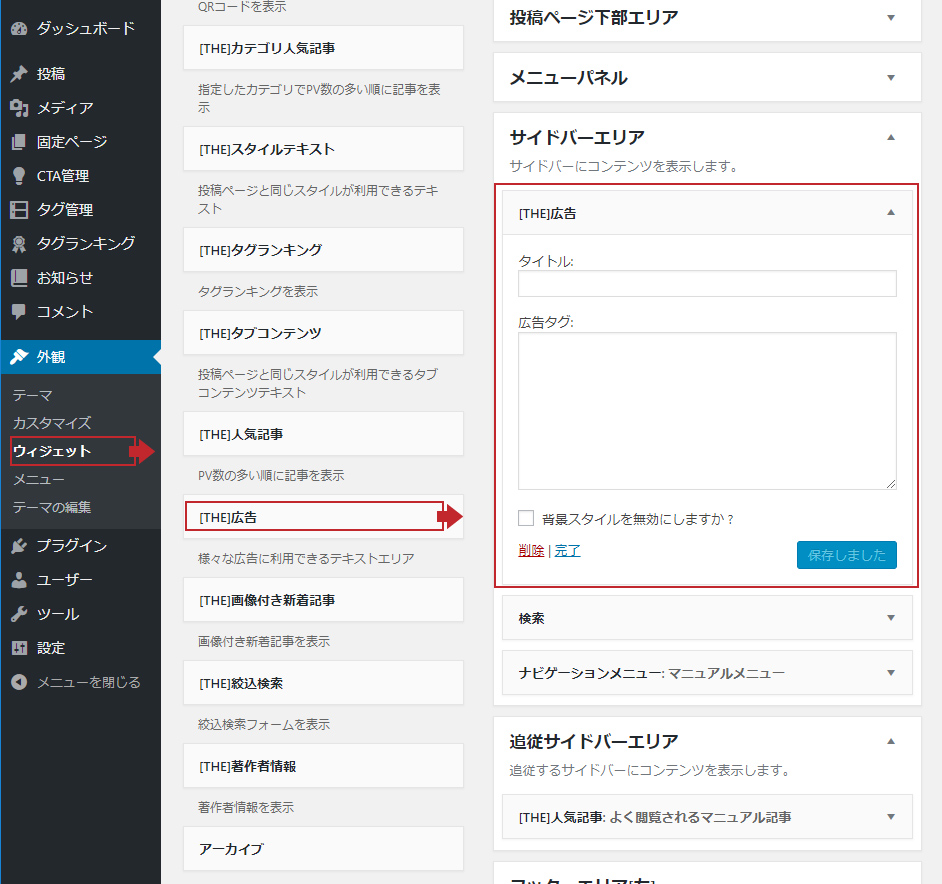Click the pushpin icon for 投稿
The height and width of the screenshot is (884, 942).
click(x=19, y=74)
